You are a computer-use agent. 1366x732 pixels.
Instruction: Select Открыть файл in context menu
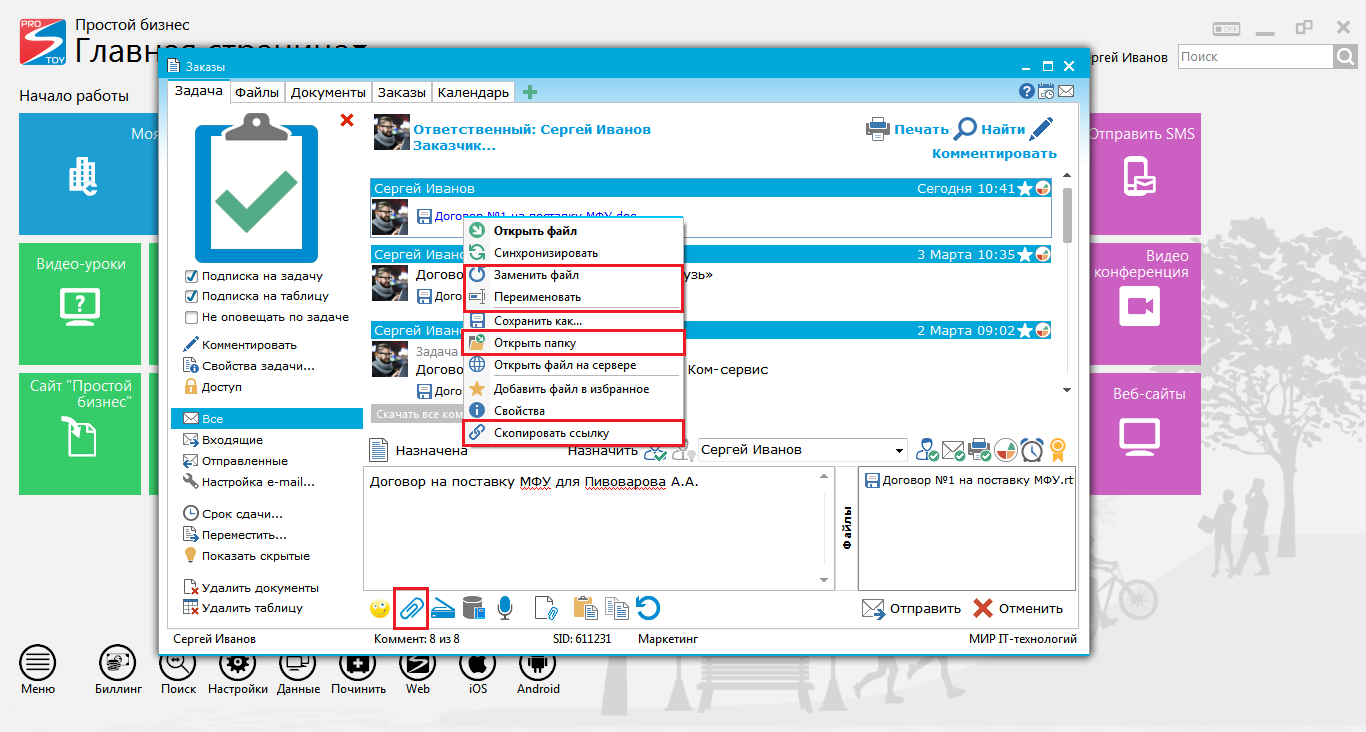574,231
